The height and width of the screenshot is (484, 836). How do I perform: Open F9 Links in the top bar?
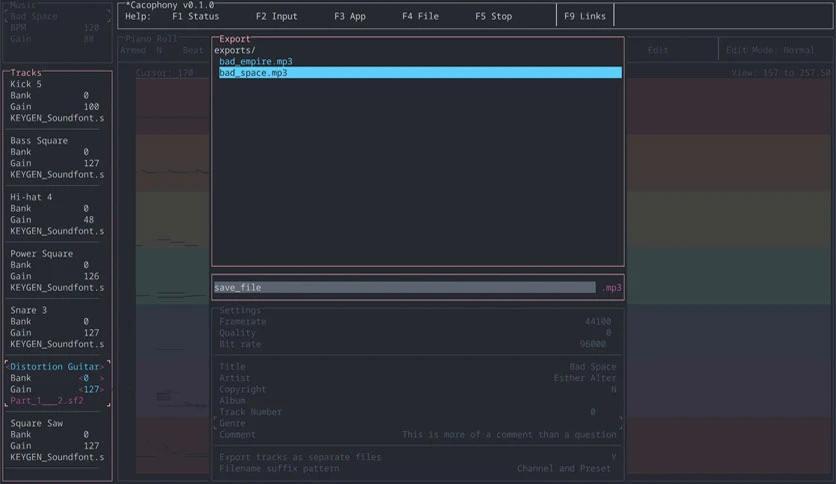584,17
